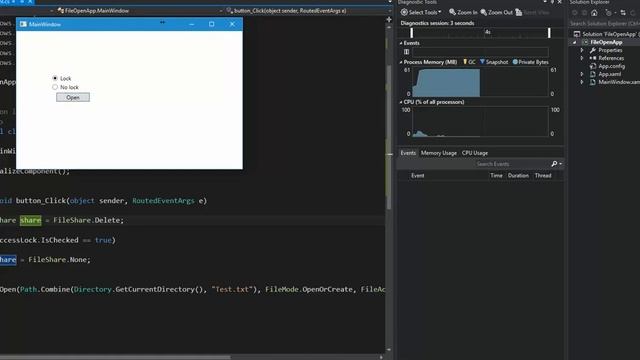Click the Search Events magnifier icon

554,164
